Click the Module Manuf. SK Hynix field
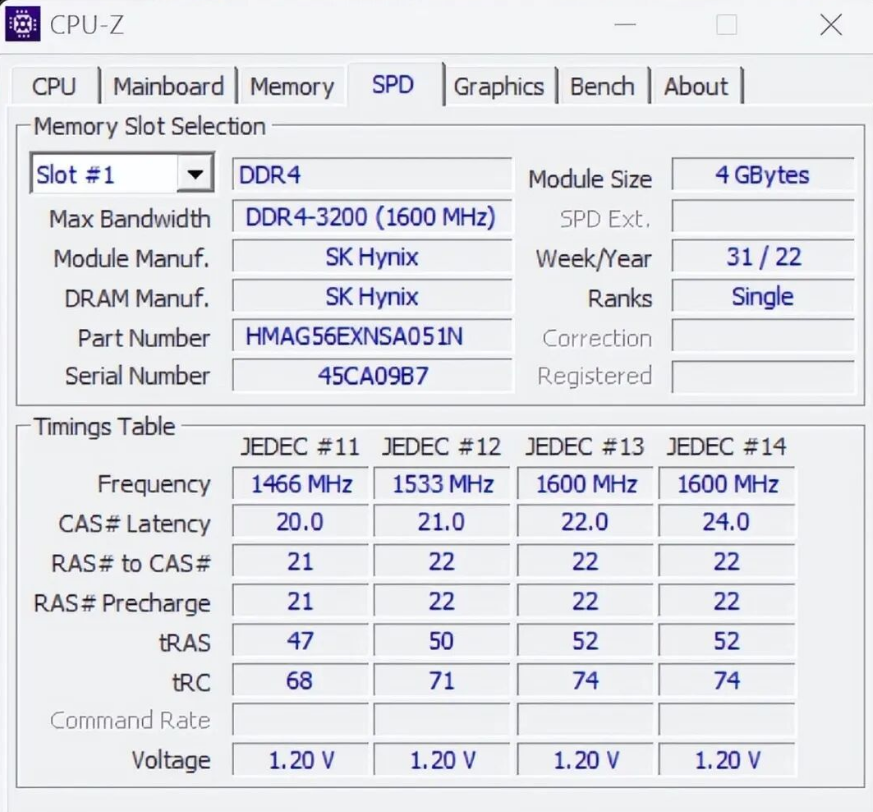 pos(371,257)
